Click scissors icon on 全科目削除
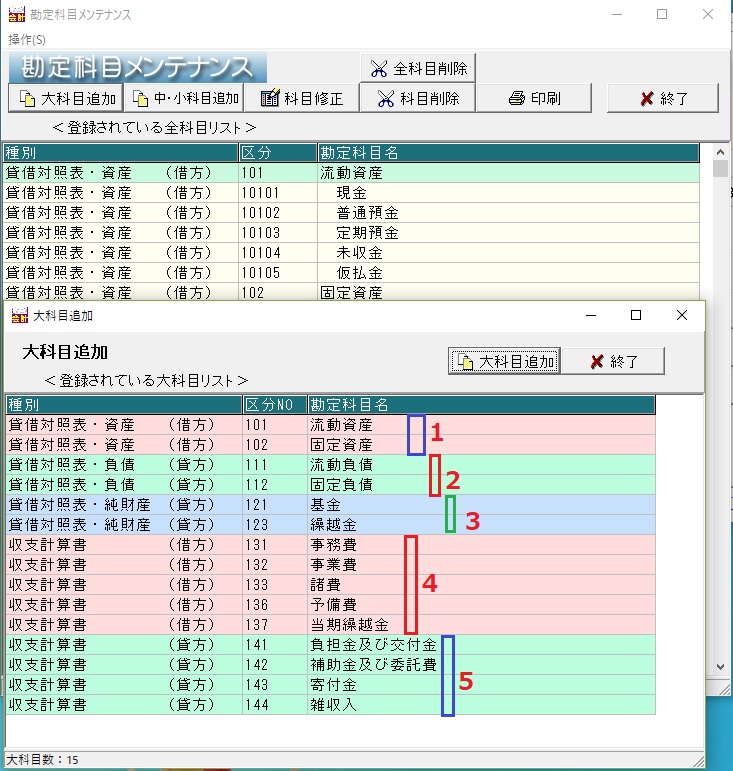 pos(379,68)
